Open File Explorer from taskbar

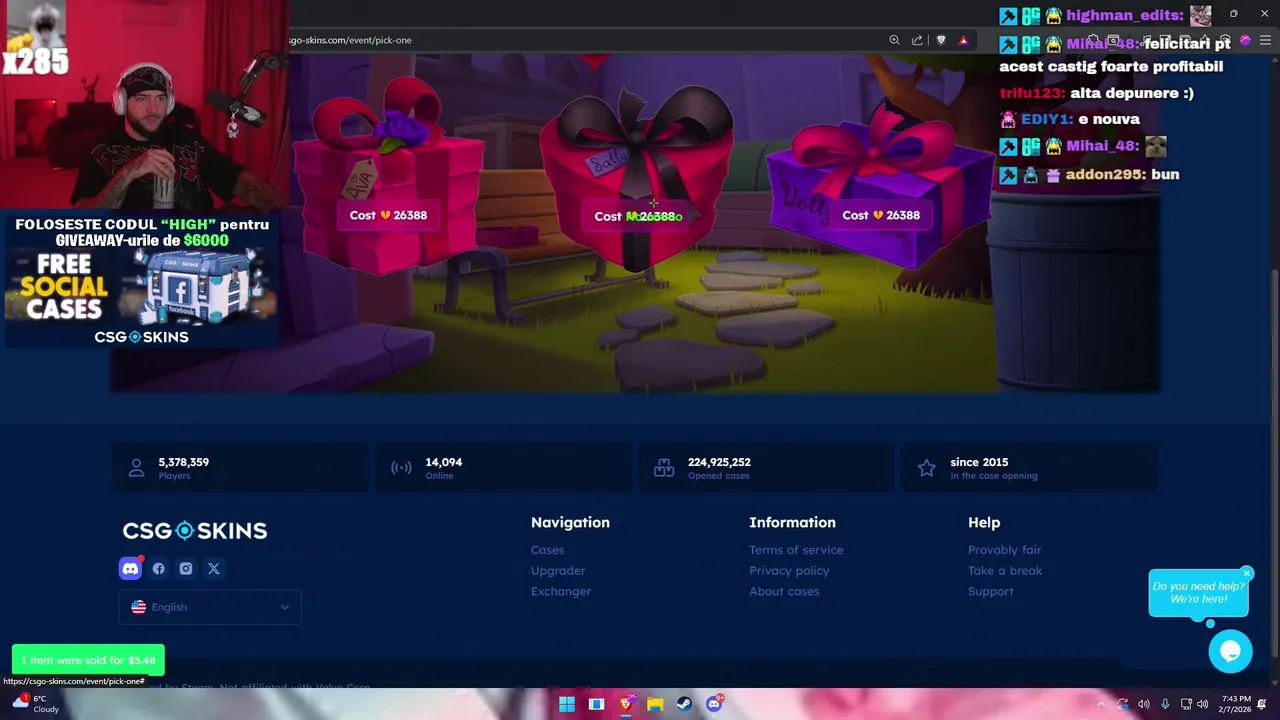pos(655,704)
